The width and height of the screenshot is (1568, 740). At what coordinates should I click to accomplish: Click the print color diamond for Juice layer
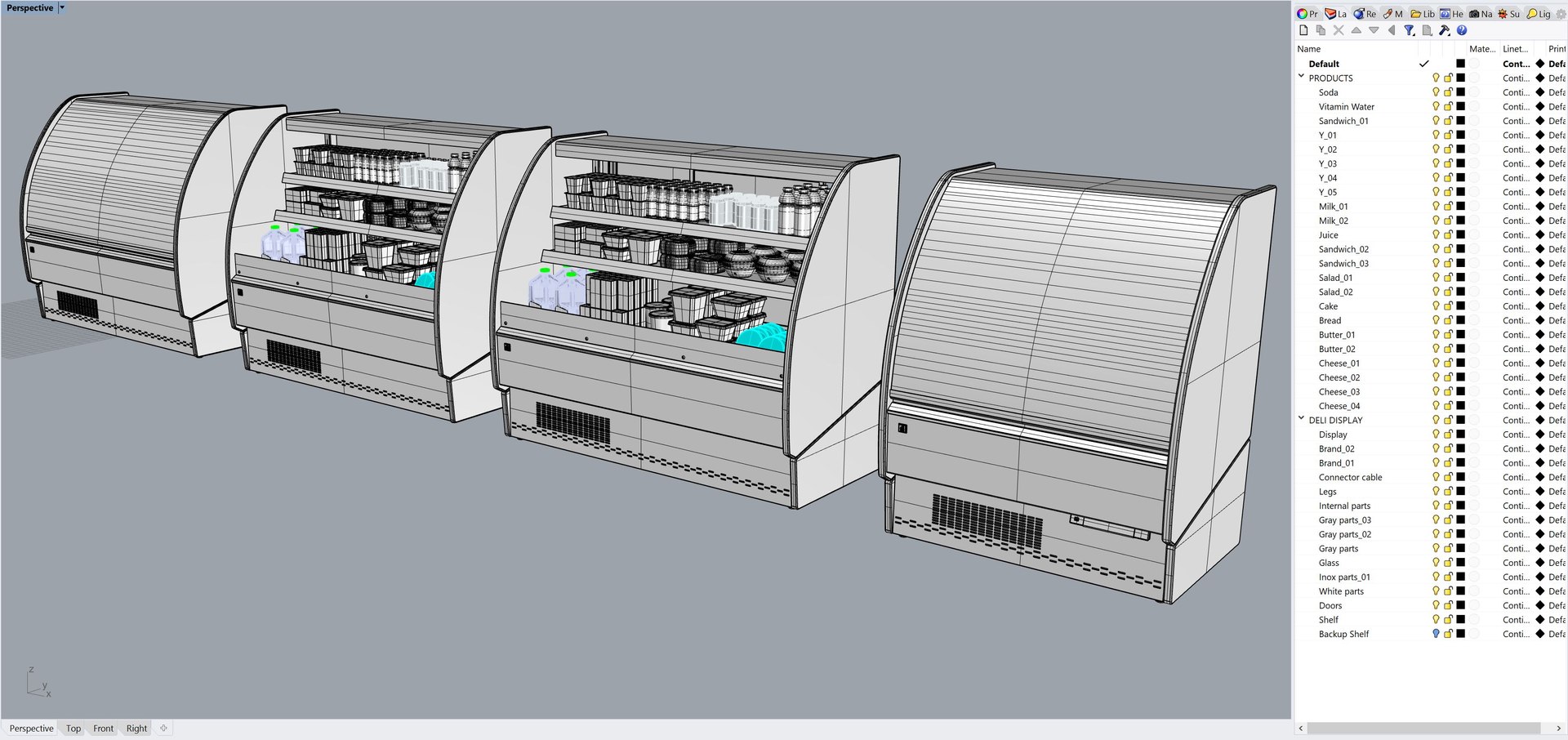[1540, 235]
